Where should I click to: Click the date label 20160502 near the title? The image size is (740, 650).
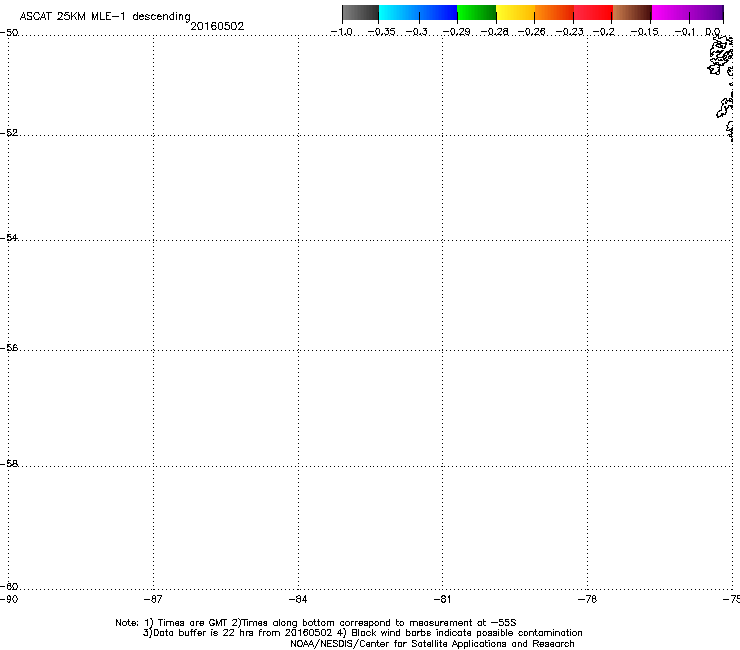pos(217,26)
